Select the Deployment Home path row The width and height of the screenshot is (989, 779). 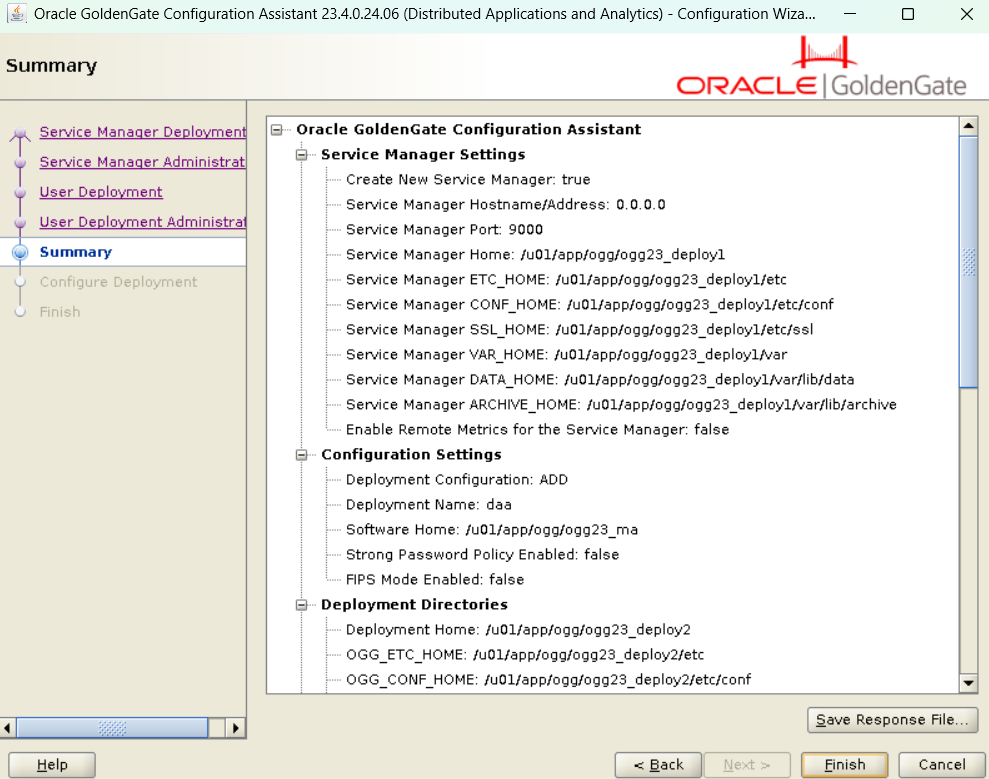pos(518,630)
